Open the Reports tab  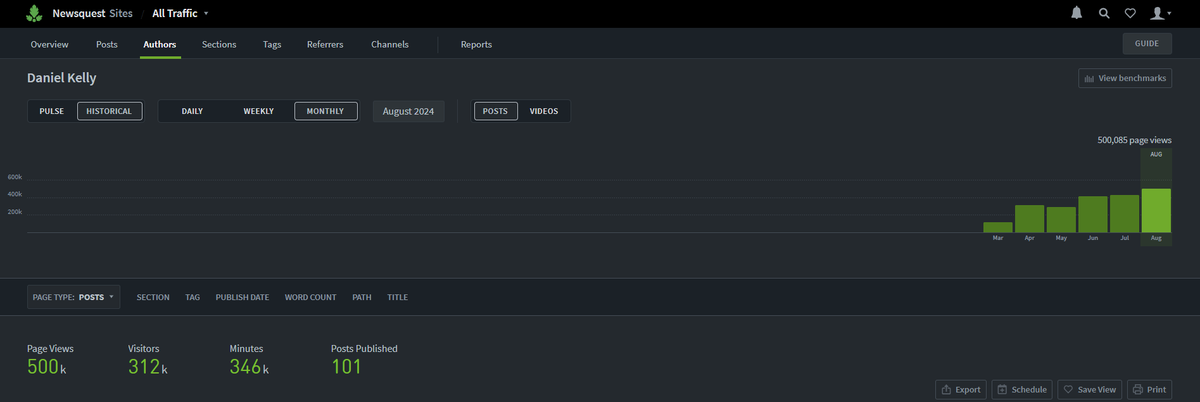(476, 45)
